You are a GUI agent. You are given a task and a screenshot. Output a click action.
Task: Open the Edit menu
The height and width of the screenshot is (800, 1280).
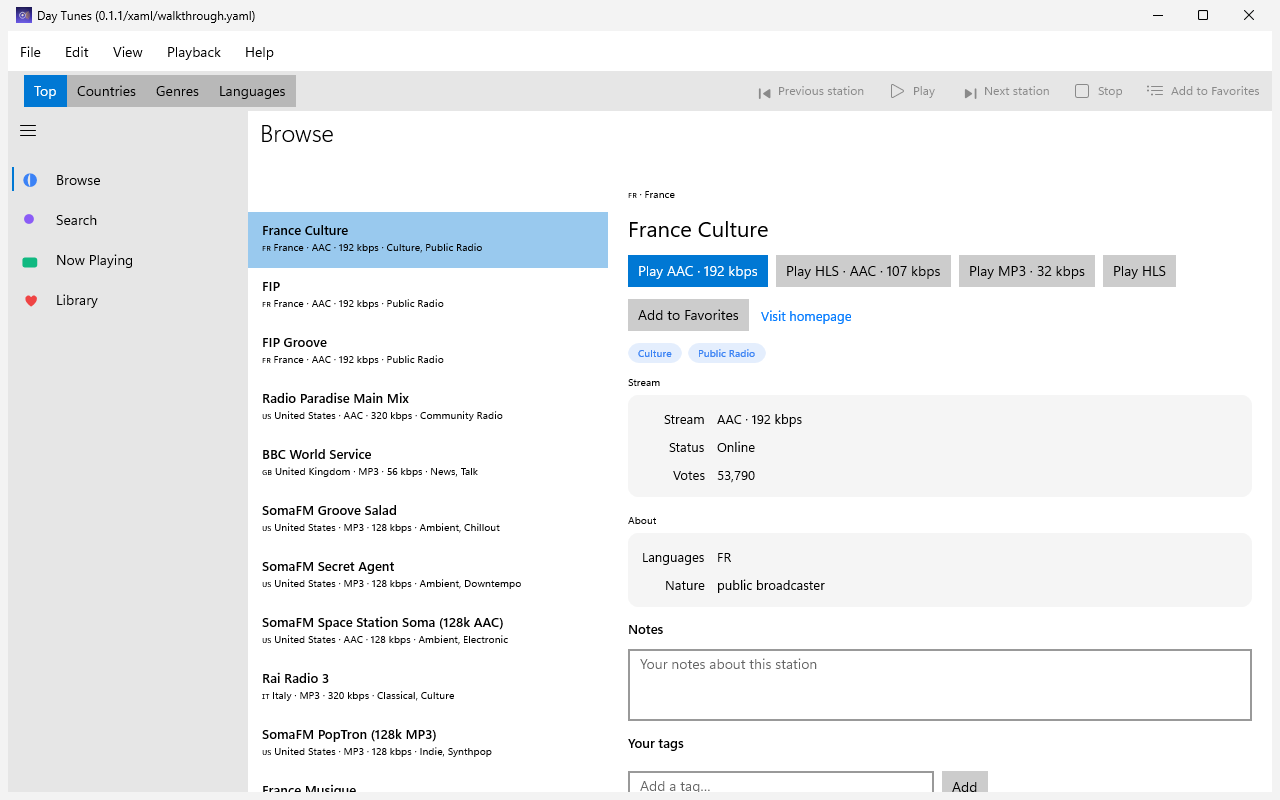[77, 52]
